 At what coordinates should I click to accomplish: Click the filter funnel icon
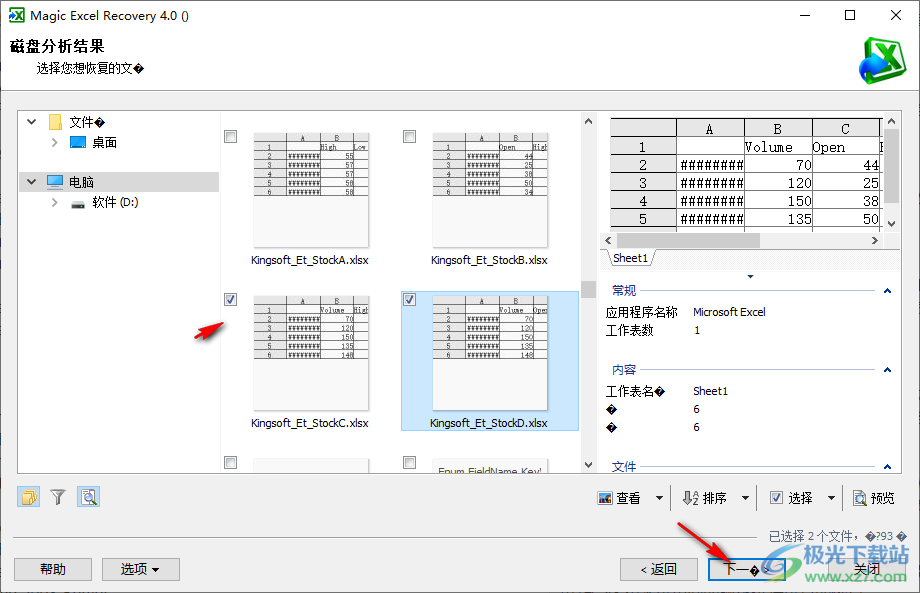pos(57,496)
